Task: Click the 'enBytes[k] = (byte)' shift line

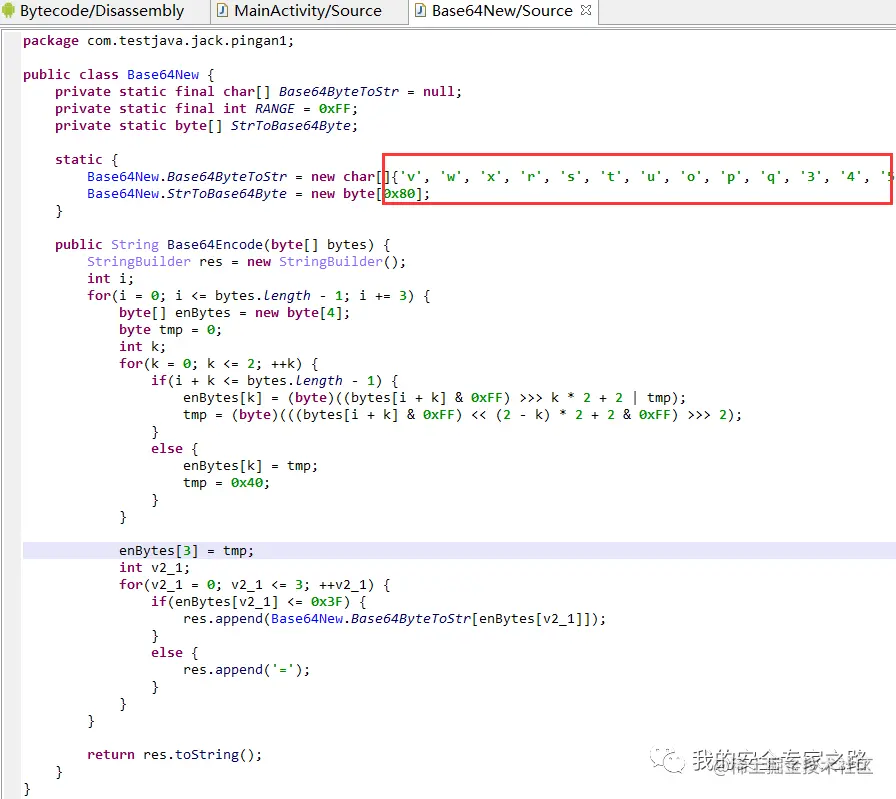Action: tap(434, 398)
